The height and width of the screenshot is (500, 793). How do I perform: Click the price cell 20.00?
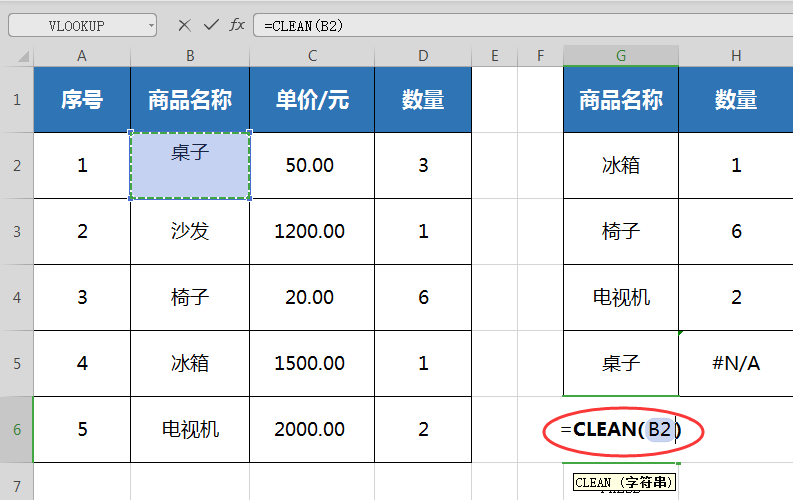312,298
